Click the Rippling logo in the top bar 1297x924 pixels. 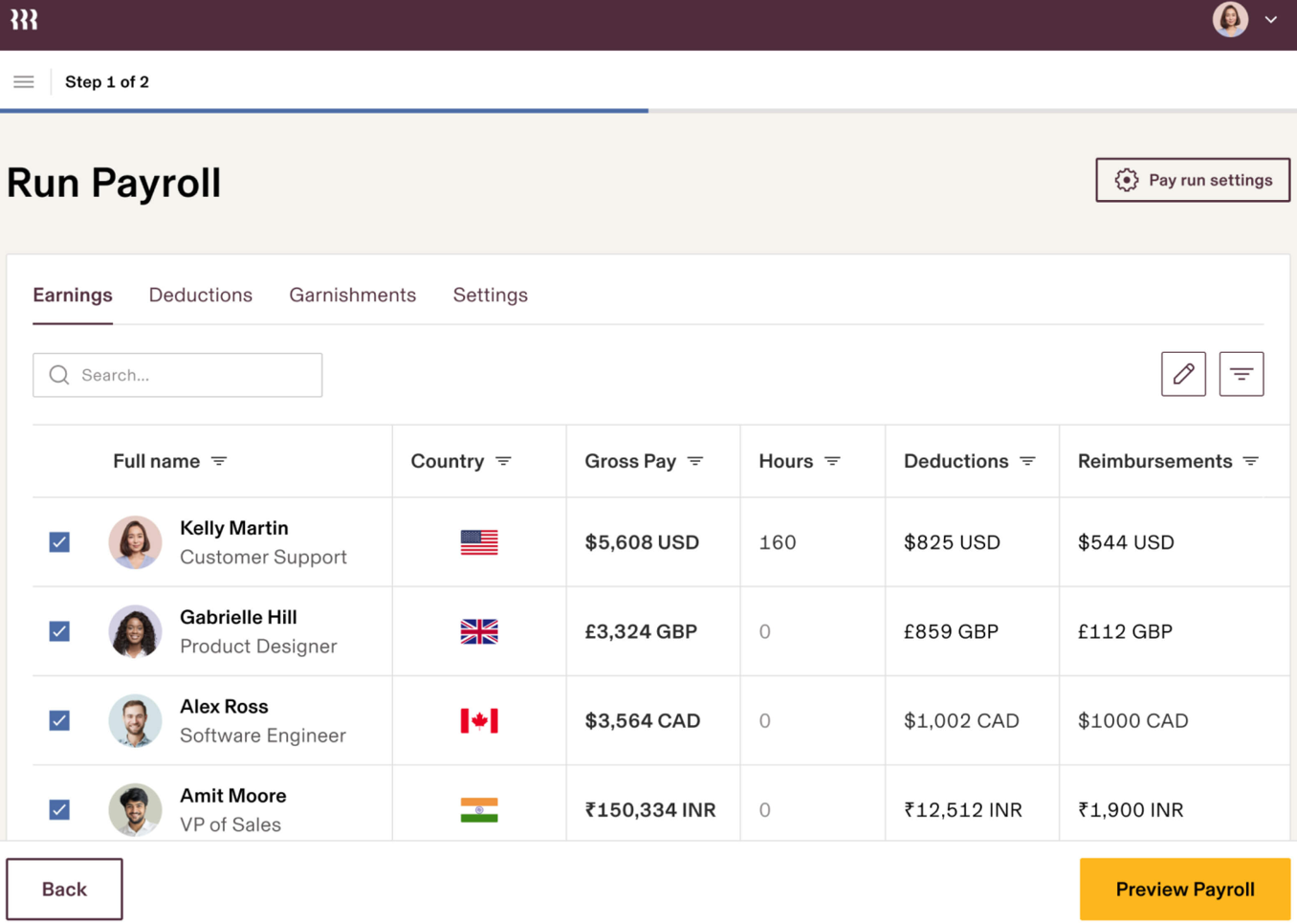23,19
